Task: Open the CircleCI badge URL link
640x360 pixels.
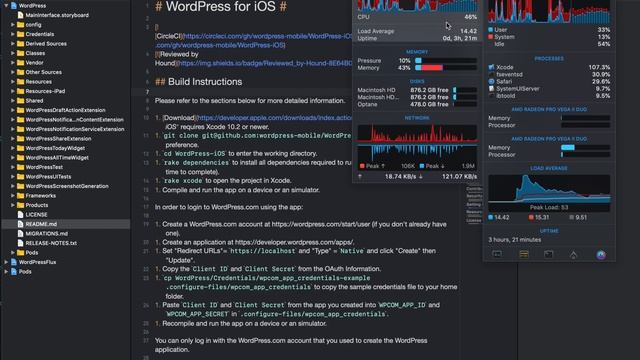Action: point(267,36)
